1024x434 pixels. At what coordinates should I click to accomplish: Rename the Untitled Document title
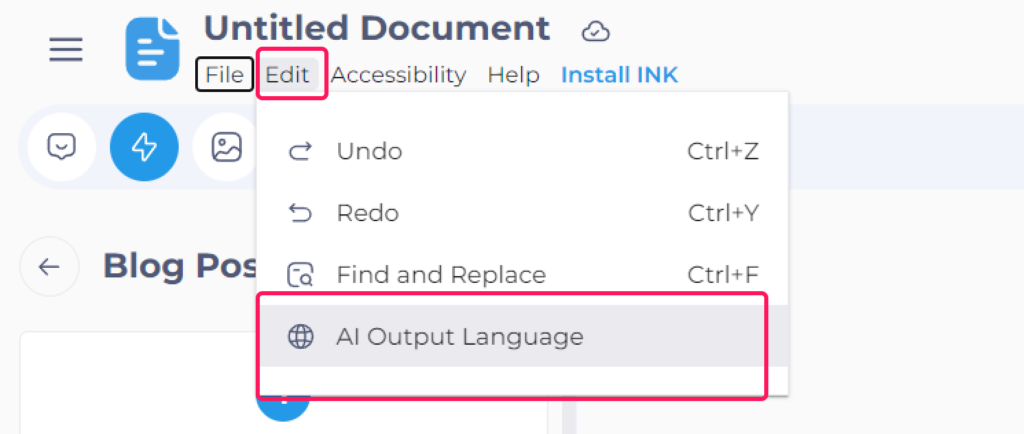[377, 29]
